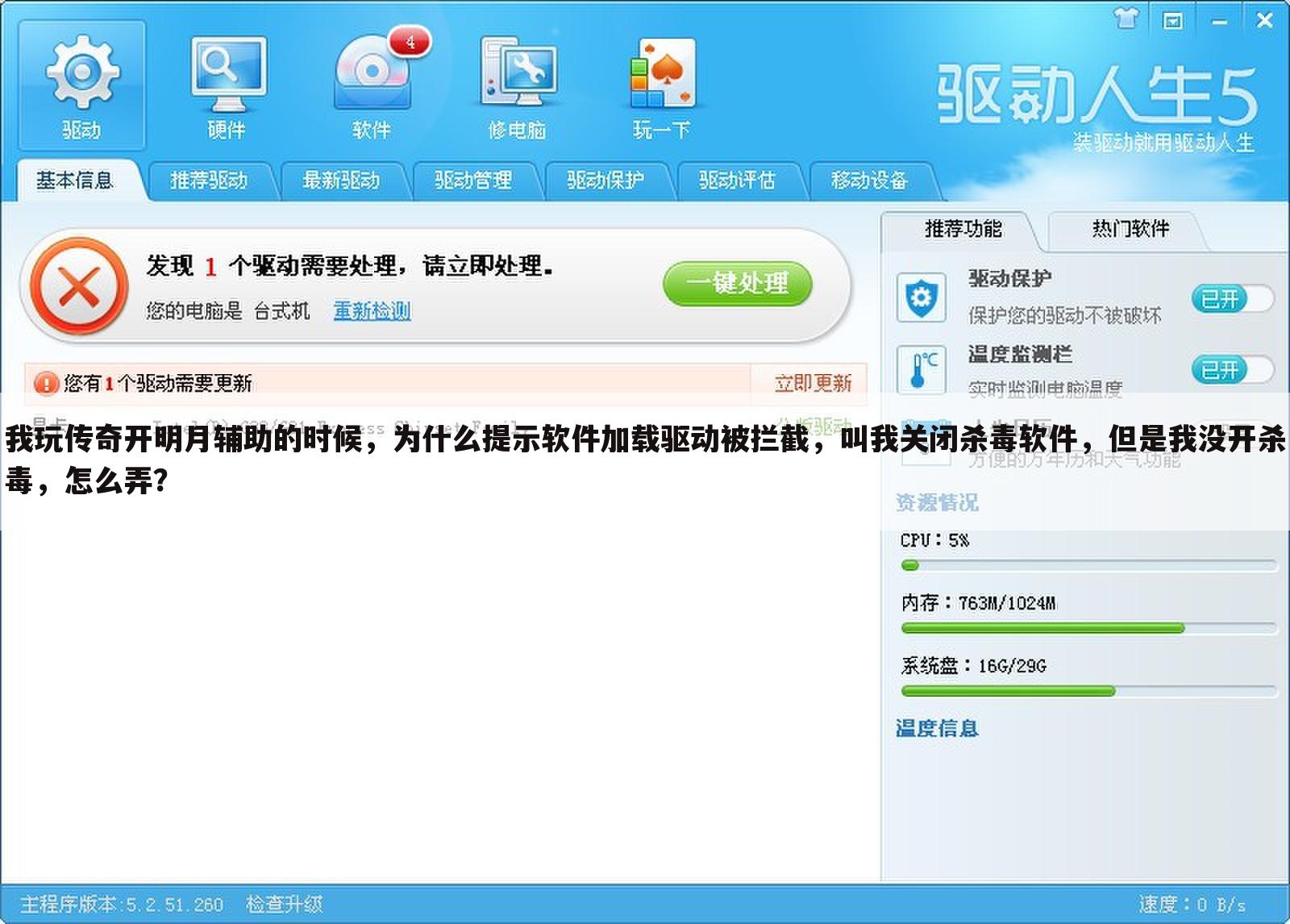The height and width of the screenshot is (924, 1290).
Task: Click the 驱动人生5 logo text
Action: click(x=1096, y=95)
